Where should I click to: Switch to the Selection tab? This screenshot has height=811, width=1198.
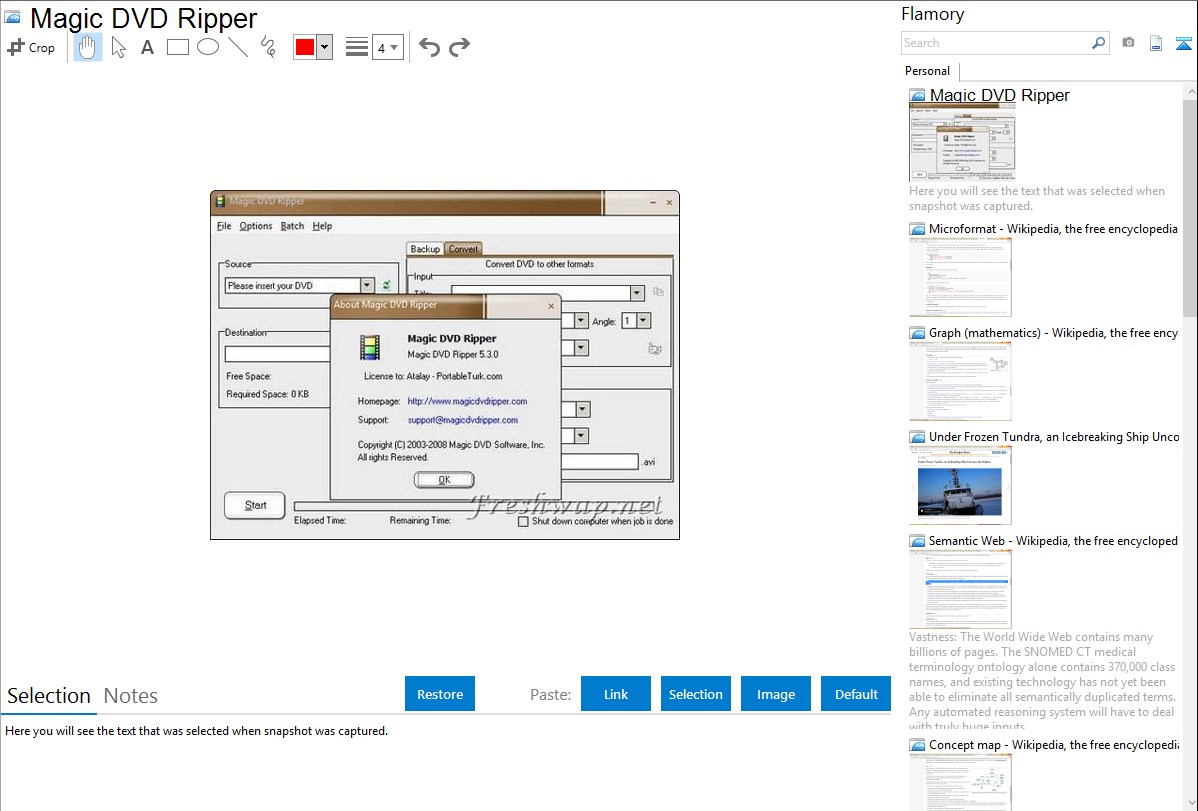[49, 696]
